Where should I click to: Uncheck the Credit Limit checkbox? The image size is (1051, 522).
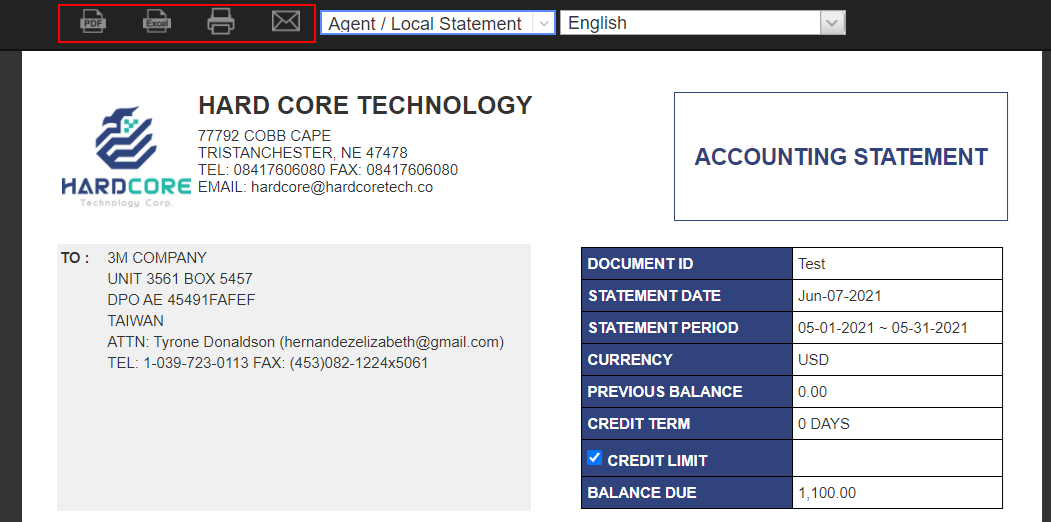coord(595,458)
